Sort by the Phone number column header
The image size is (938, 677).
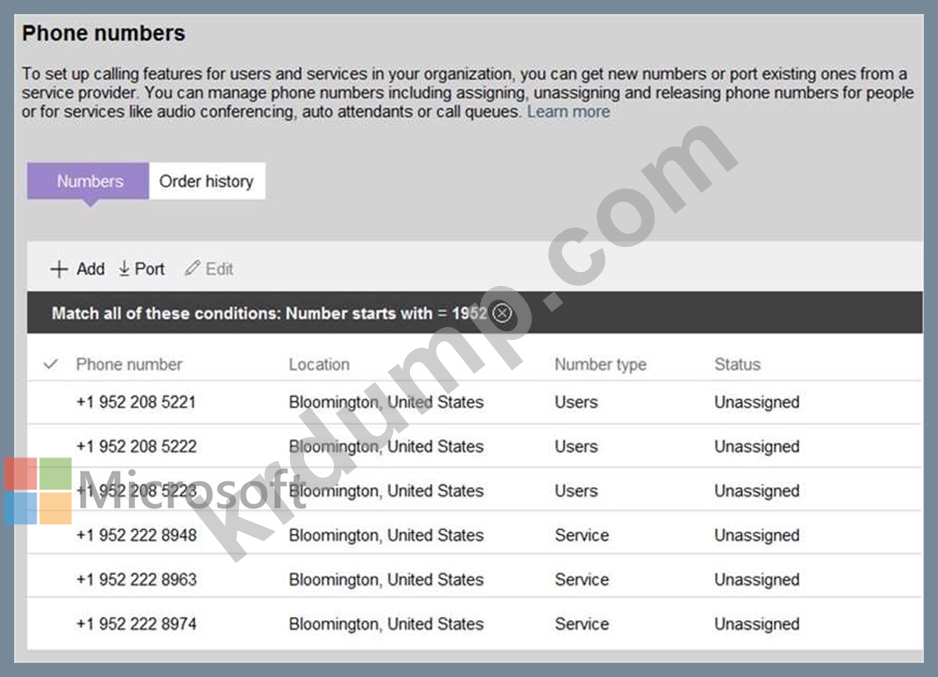pos(129,364)
